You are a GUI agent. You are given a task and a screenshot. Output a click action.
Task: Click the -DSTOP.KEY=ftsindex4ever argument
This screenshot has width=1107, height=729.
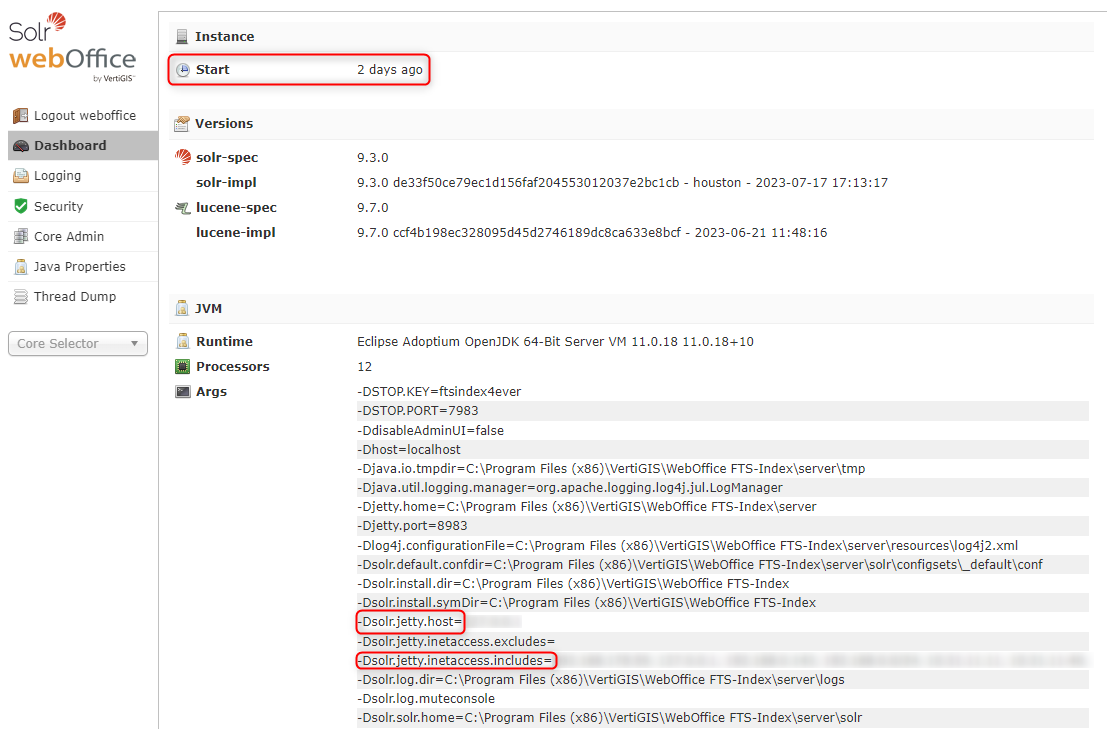pyautogui.click(x=439, y=392)
